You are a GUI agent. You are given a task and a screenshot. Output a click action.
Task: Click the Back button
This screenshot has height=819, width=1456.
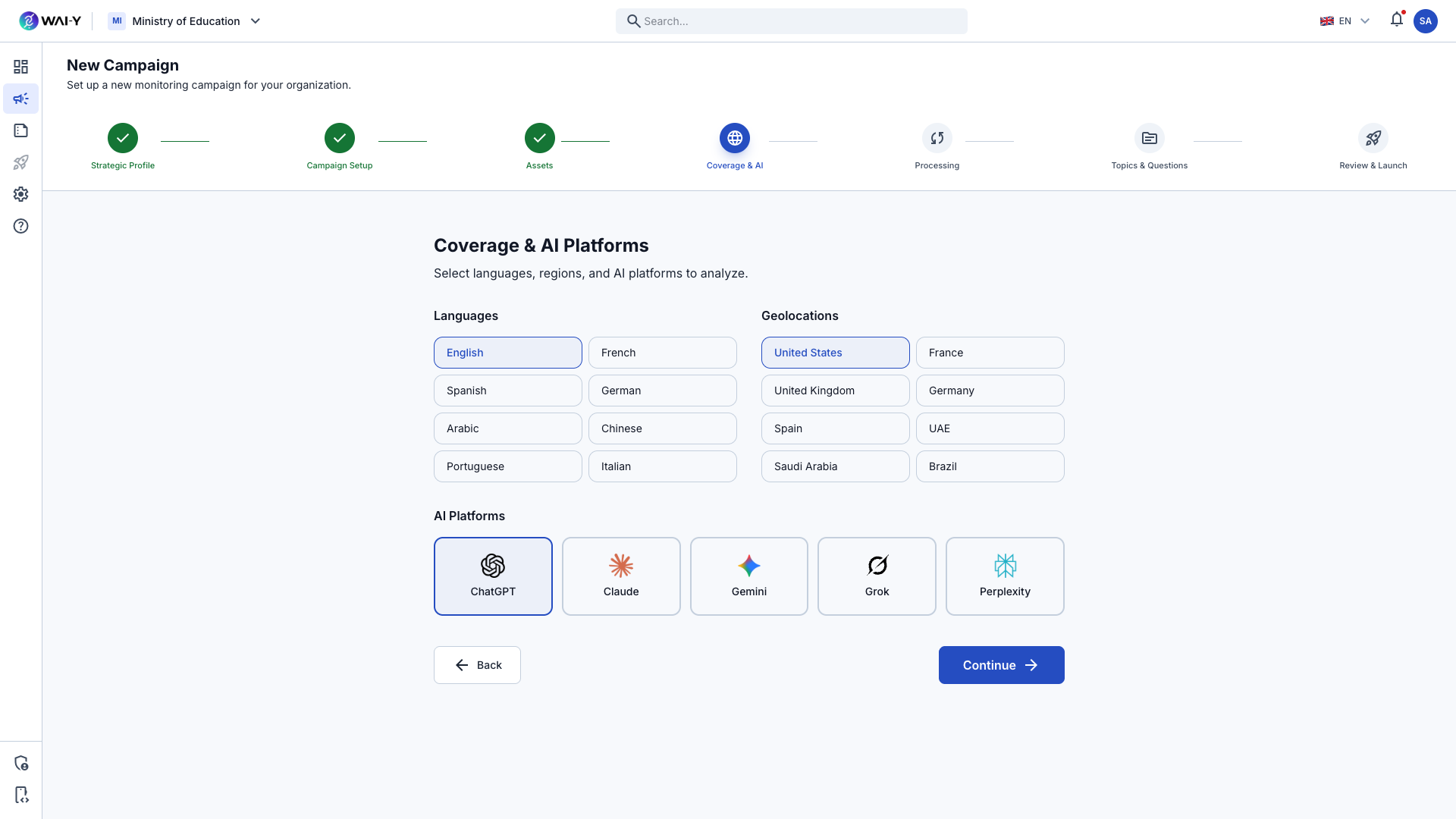477,664
